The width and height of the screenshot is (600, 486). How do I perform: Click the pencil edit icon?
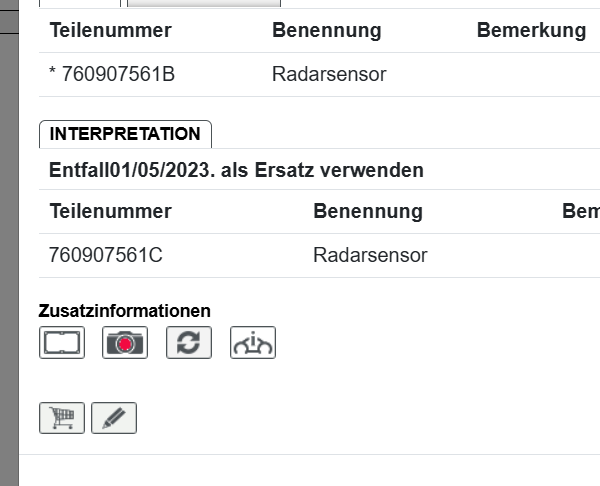tap(114, 418)
